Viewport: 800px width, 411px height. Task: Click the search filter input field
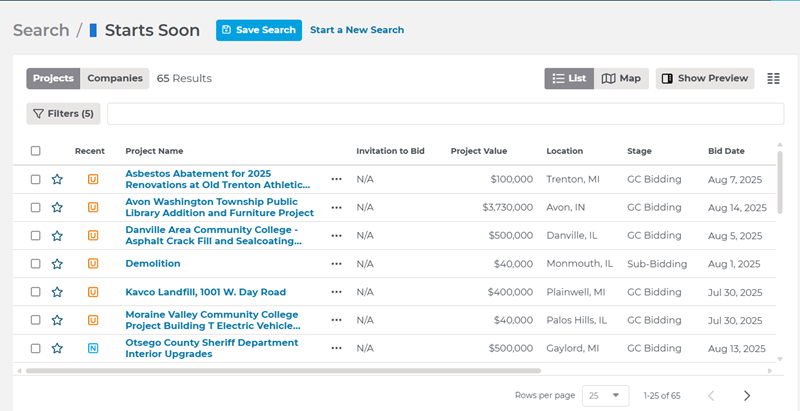(x=445, y=114)
